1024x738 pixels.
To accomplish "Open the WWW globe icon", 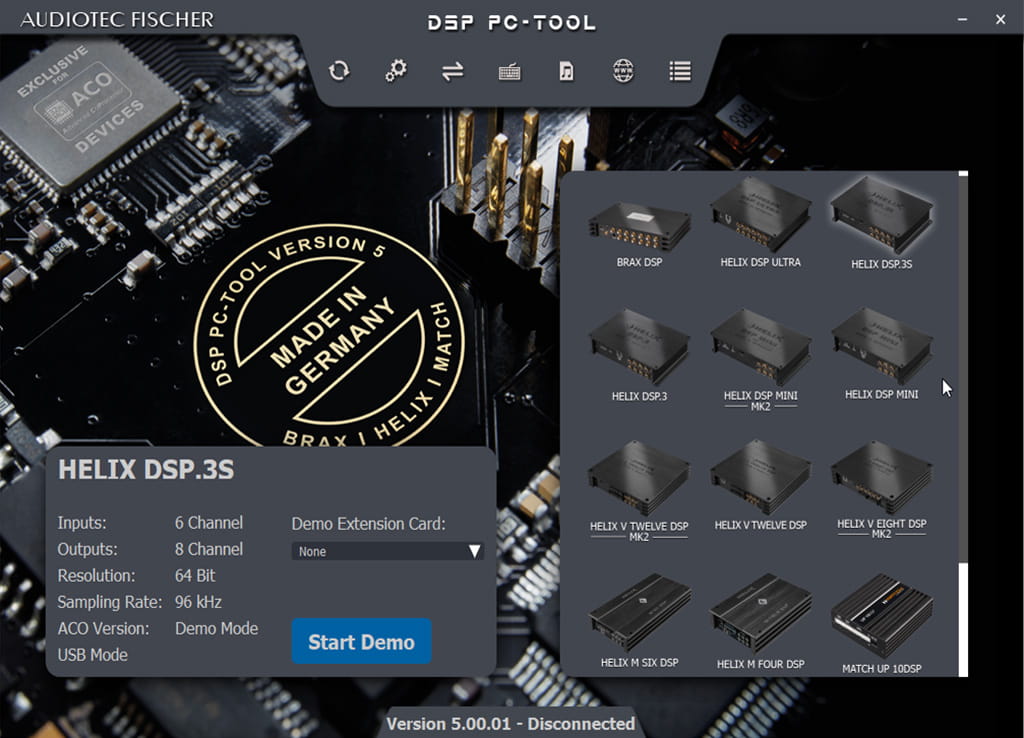I will [x=623, y=71].
